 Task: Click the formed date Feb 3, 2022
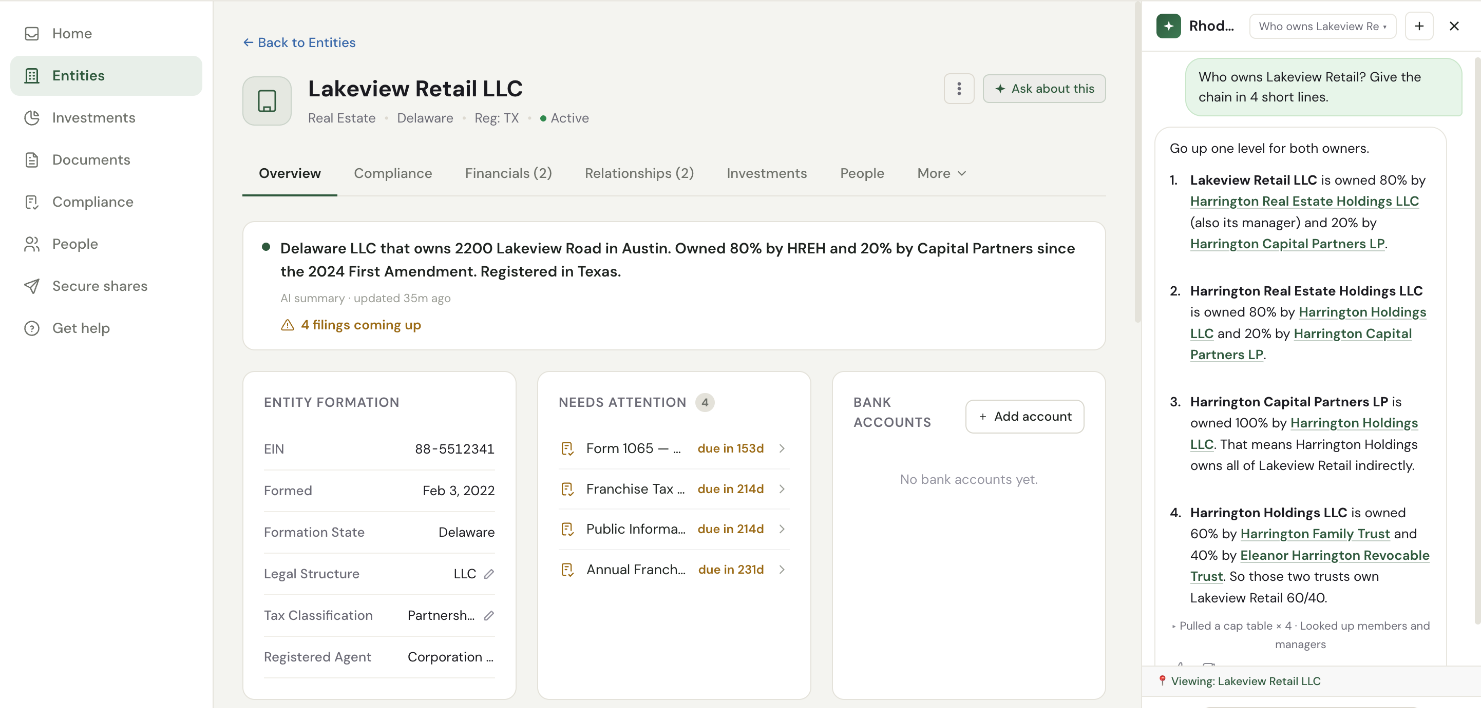[459, 490]
